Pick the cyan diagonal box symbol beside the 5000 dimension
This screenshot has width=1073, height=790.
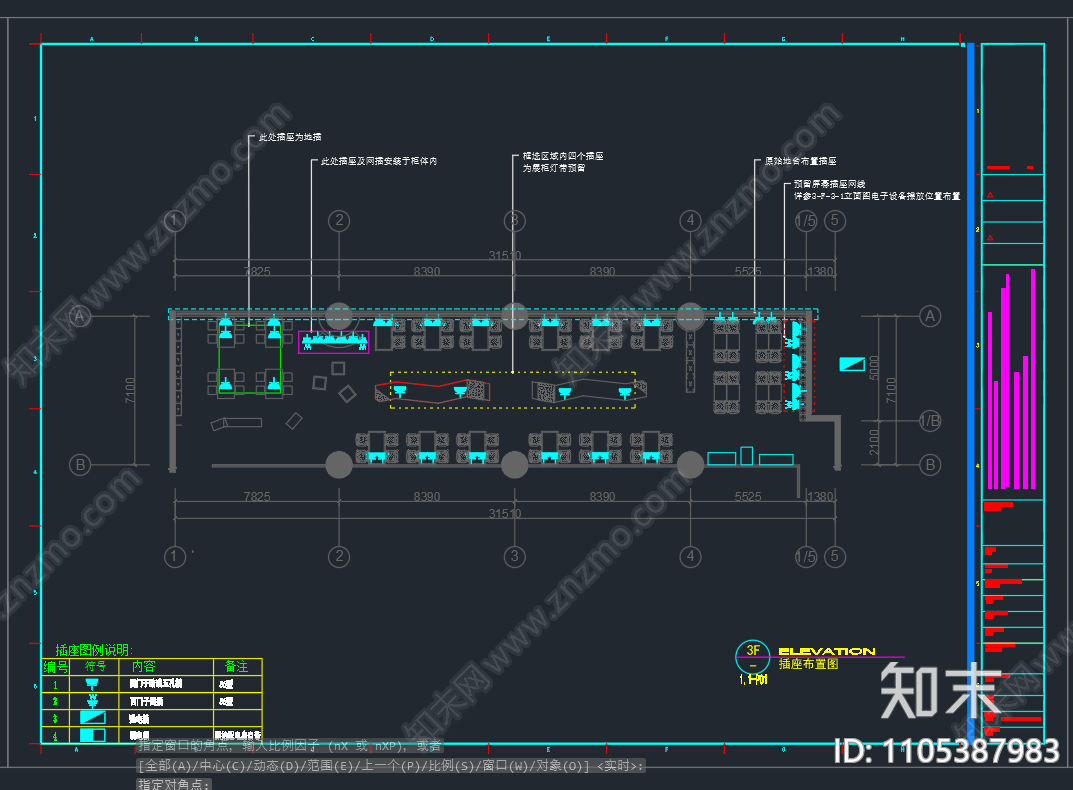[852, 364]
